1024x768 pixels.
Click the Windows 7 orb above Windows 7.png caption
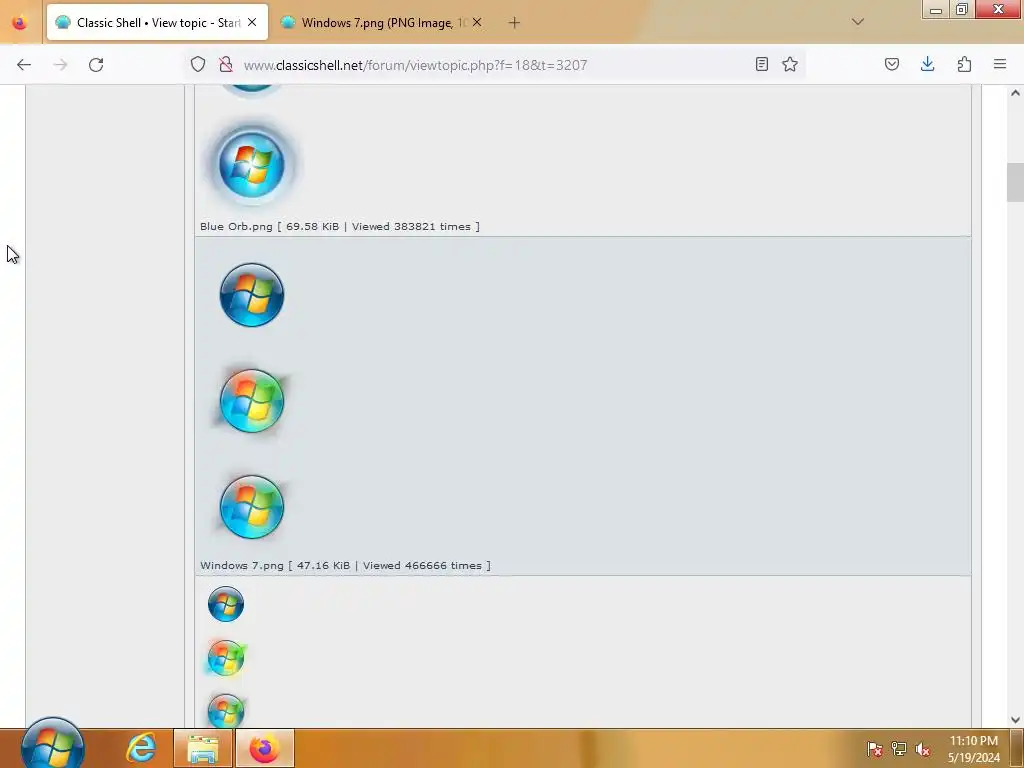coord(251,507)
